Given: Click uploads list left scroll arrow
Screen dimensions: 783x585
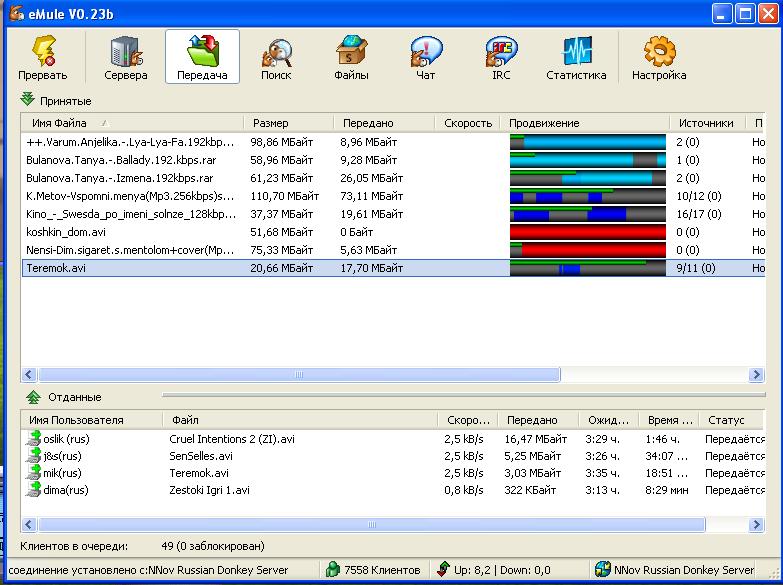Looking at the screenshot, I should tap(29, 525).
